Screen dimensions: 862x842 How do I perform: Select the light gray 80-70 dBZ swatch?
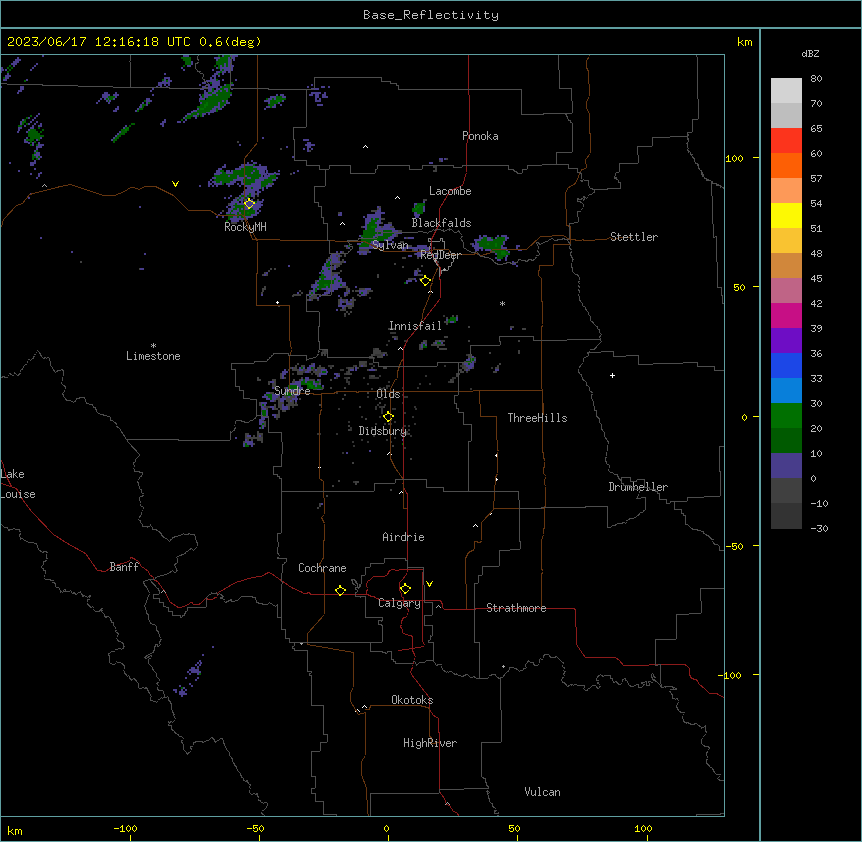pos(786,90)
